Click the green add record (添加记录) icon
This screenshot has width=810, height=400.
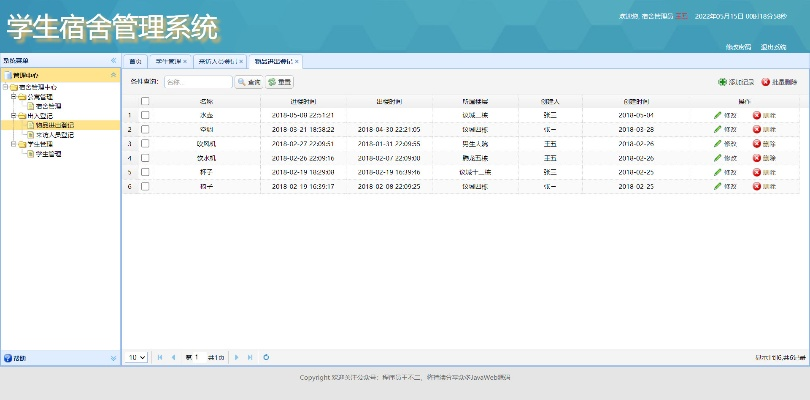click(722, 82)
